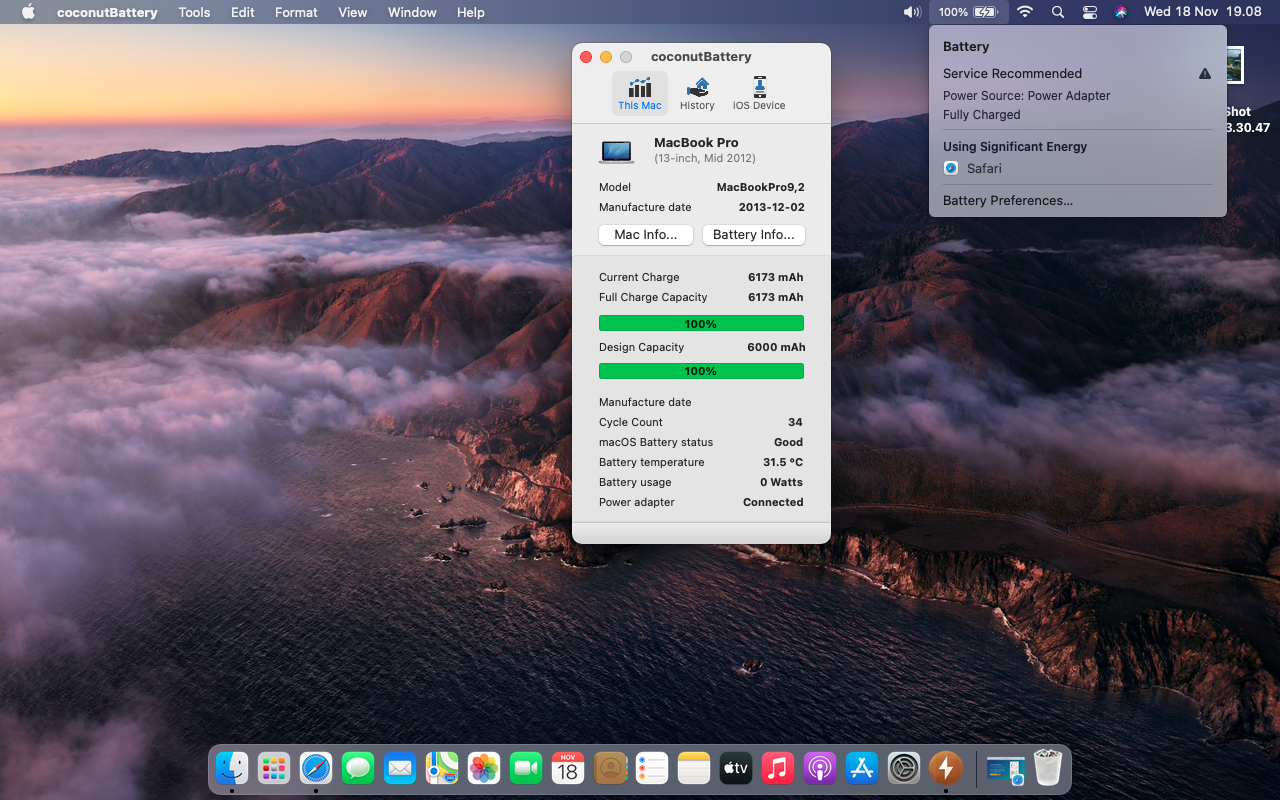Open the App Store from the Dock

click(861, 768)
